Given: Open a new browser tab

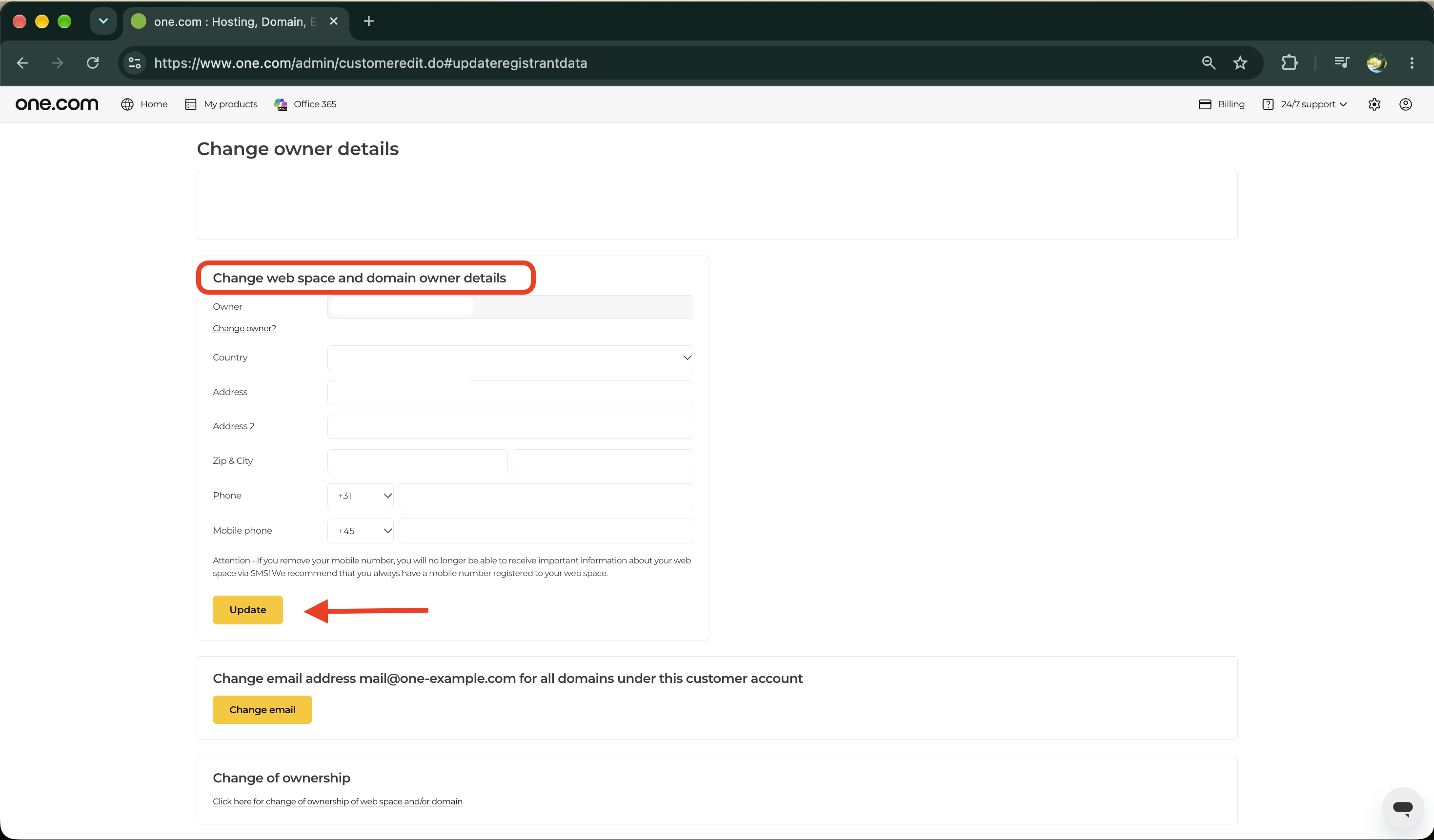Looking at the screenshot, I should [x=369, y=21].
